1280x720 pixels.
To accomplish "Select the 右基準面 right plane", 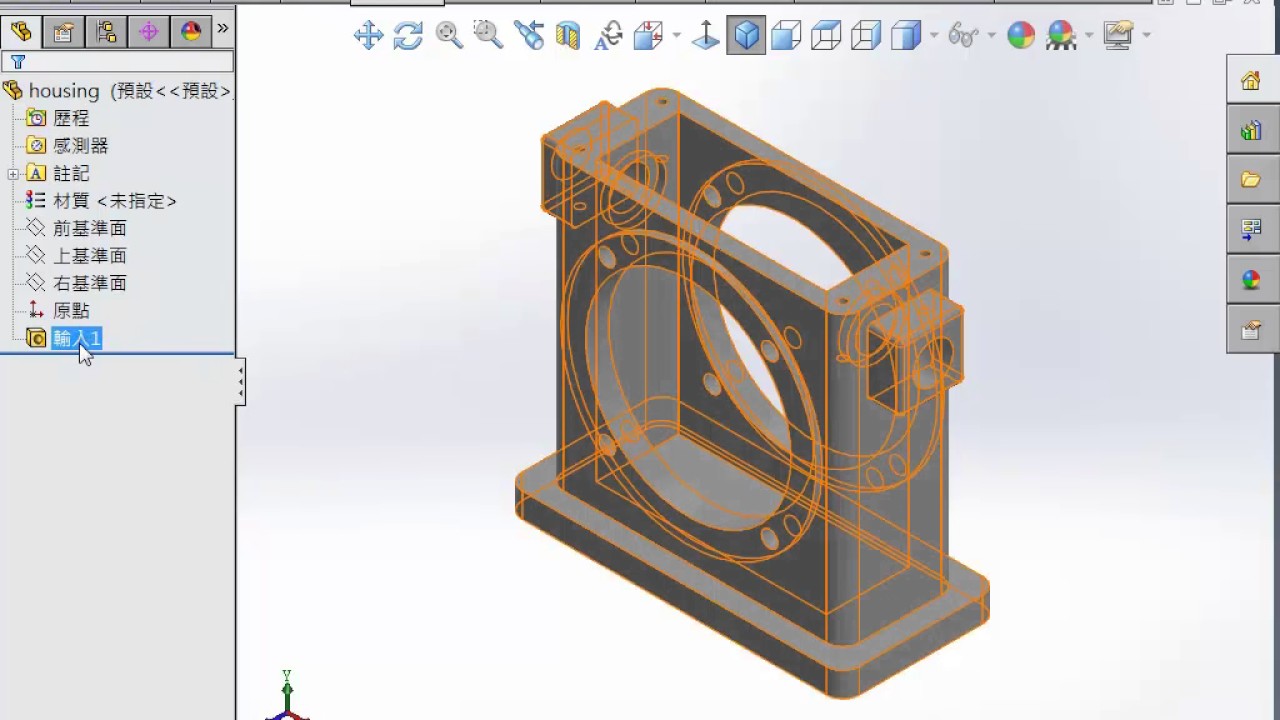I will point(76,283).
